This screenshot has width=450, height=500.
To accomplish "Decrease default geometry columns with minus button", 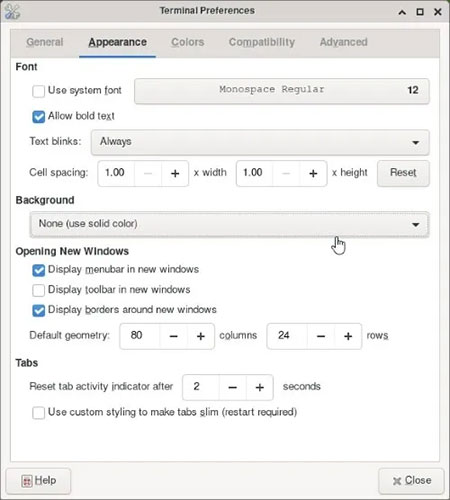I will pos(173,336).
